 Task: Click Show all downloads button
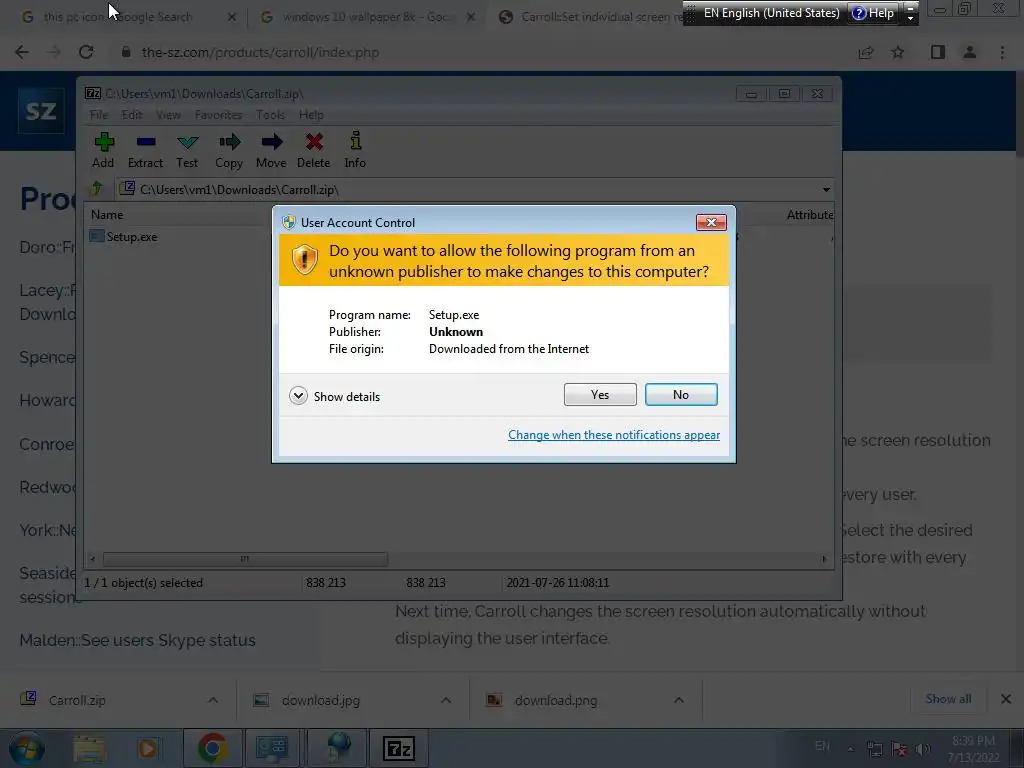(948, 699)
